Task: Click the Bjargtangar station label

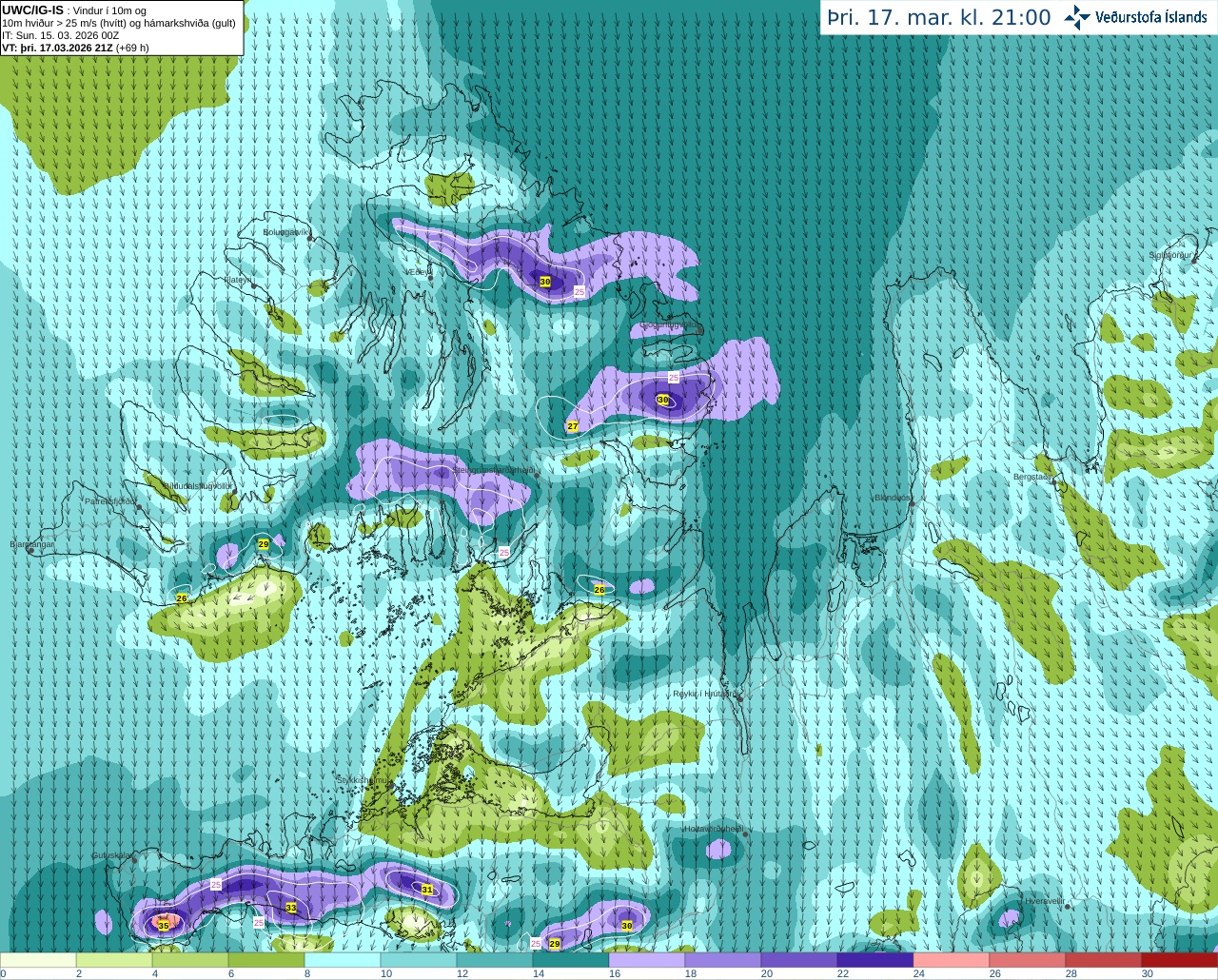Action: coord(32,544)
